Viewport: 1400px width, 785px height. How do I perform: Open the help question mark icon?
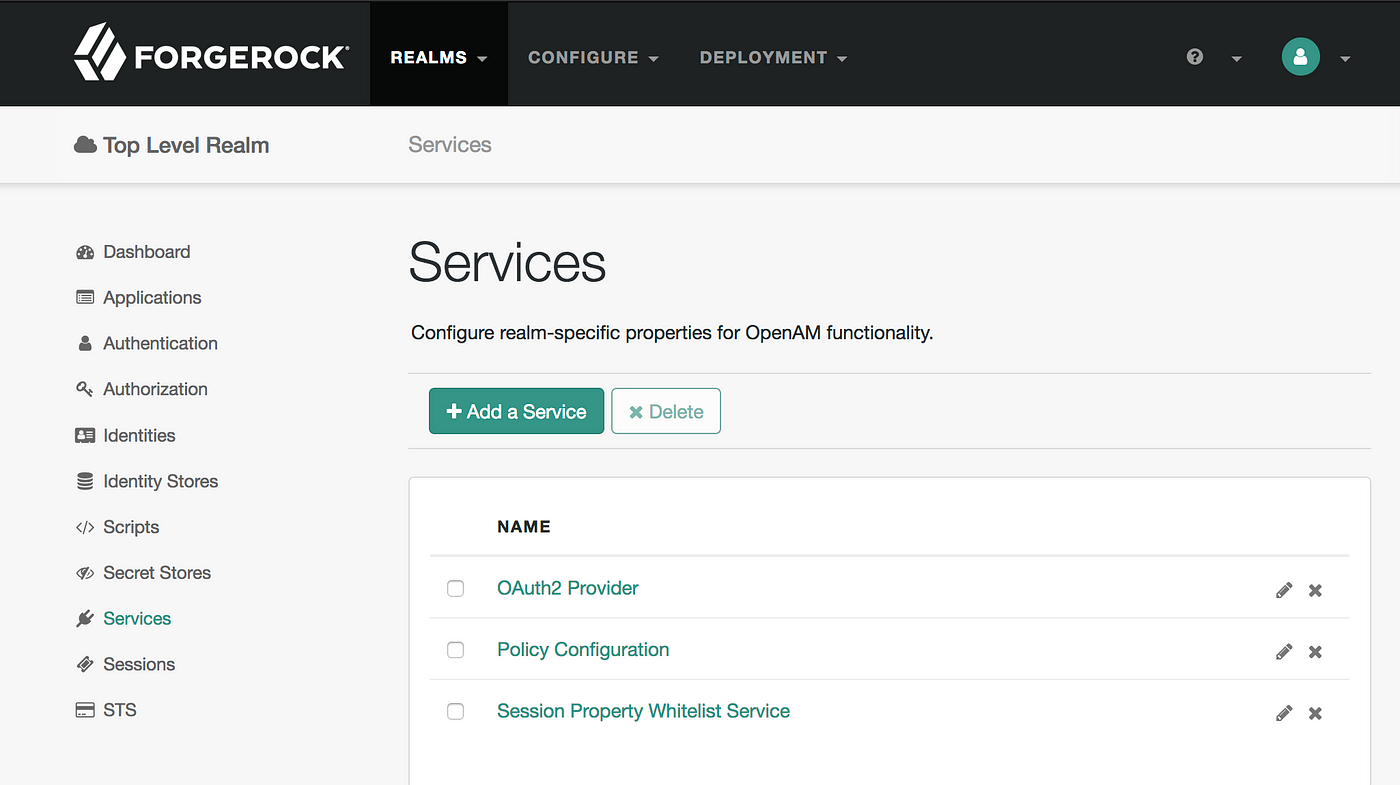tap(1195, 57)
